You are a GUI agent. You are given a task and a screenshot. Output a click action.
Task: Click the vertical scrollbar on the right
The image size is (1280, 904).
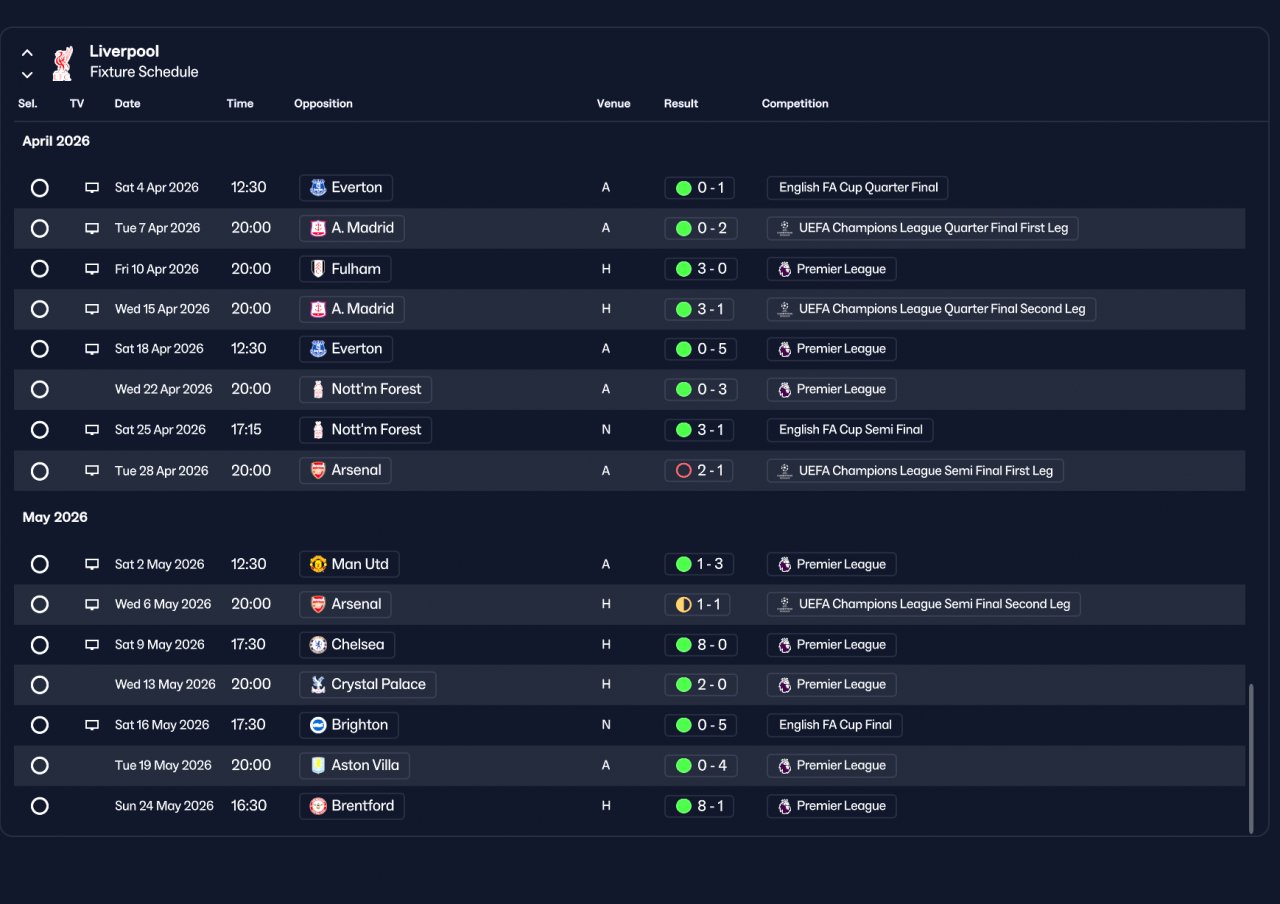1251,758
